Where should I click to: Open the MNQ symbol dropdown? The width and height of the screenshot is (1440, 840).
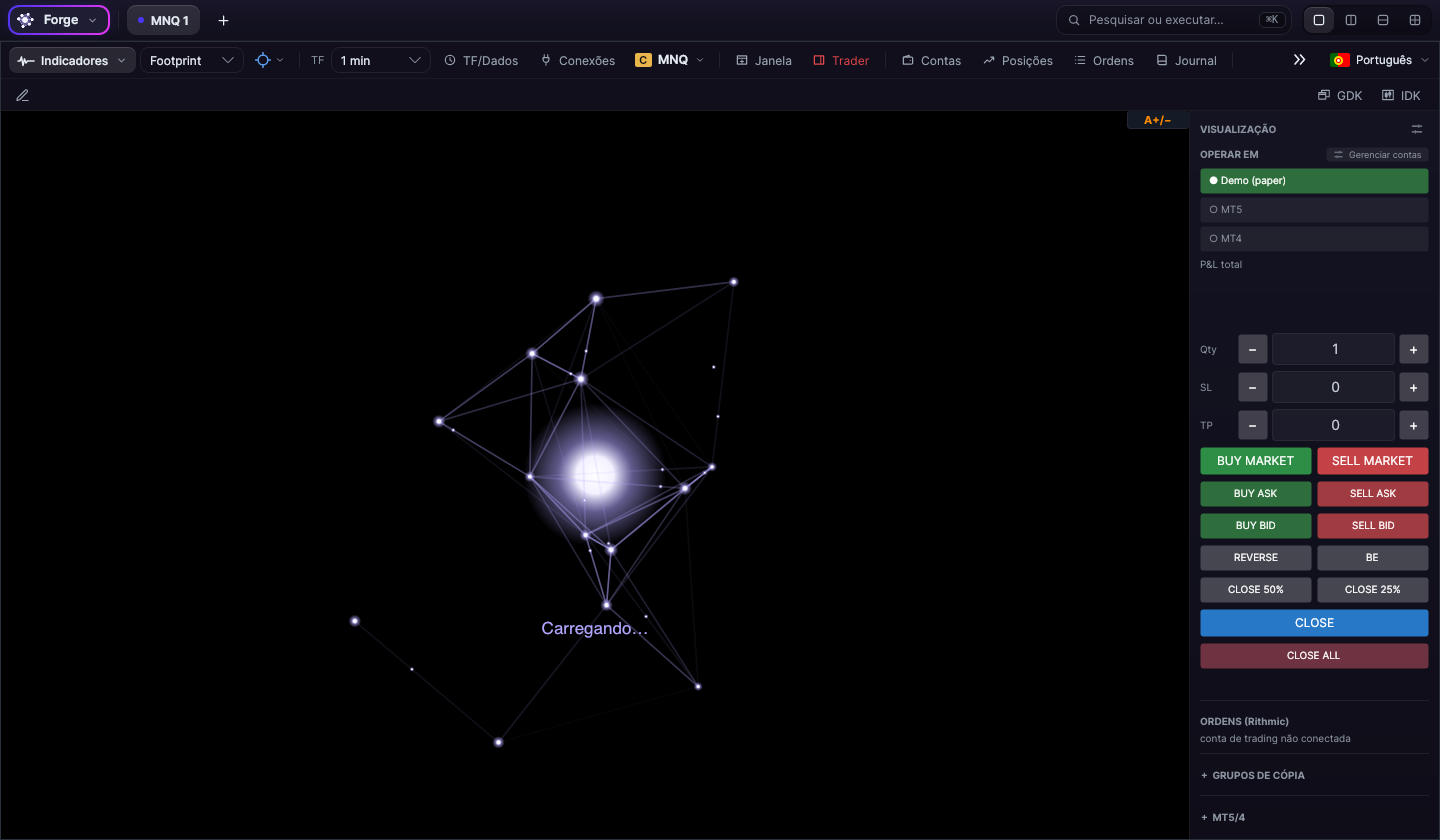coord(669,60)
